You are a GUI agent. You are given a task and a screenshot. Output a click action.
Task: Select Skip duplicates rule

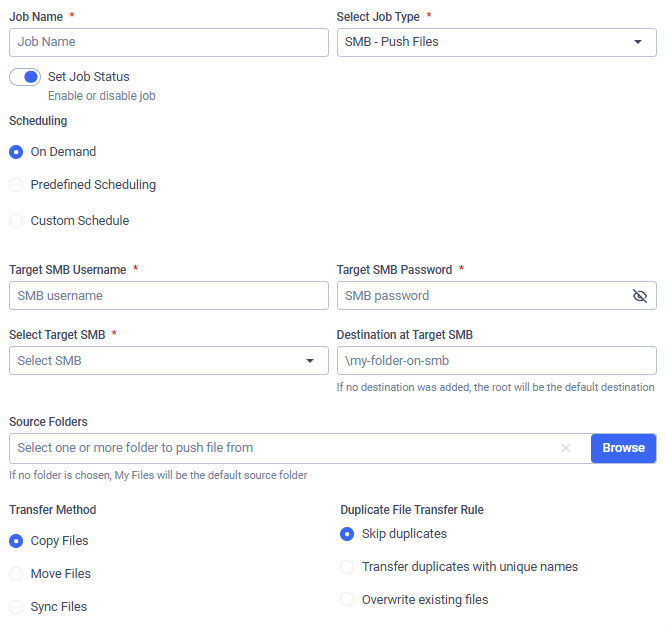[347, 534]
